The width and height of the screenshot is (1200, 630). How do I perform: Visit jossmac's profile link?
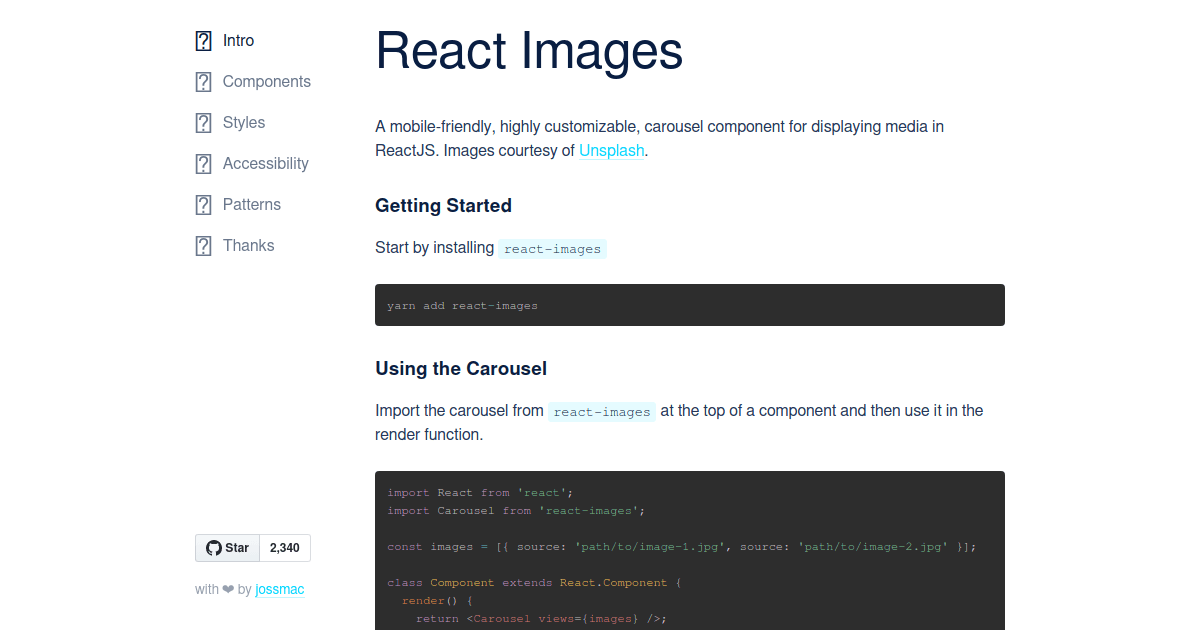pos(279,589)
